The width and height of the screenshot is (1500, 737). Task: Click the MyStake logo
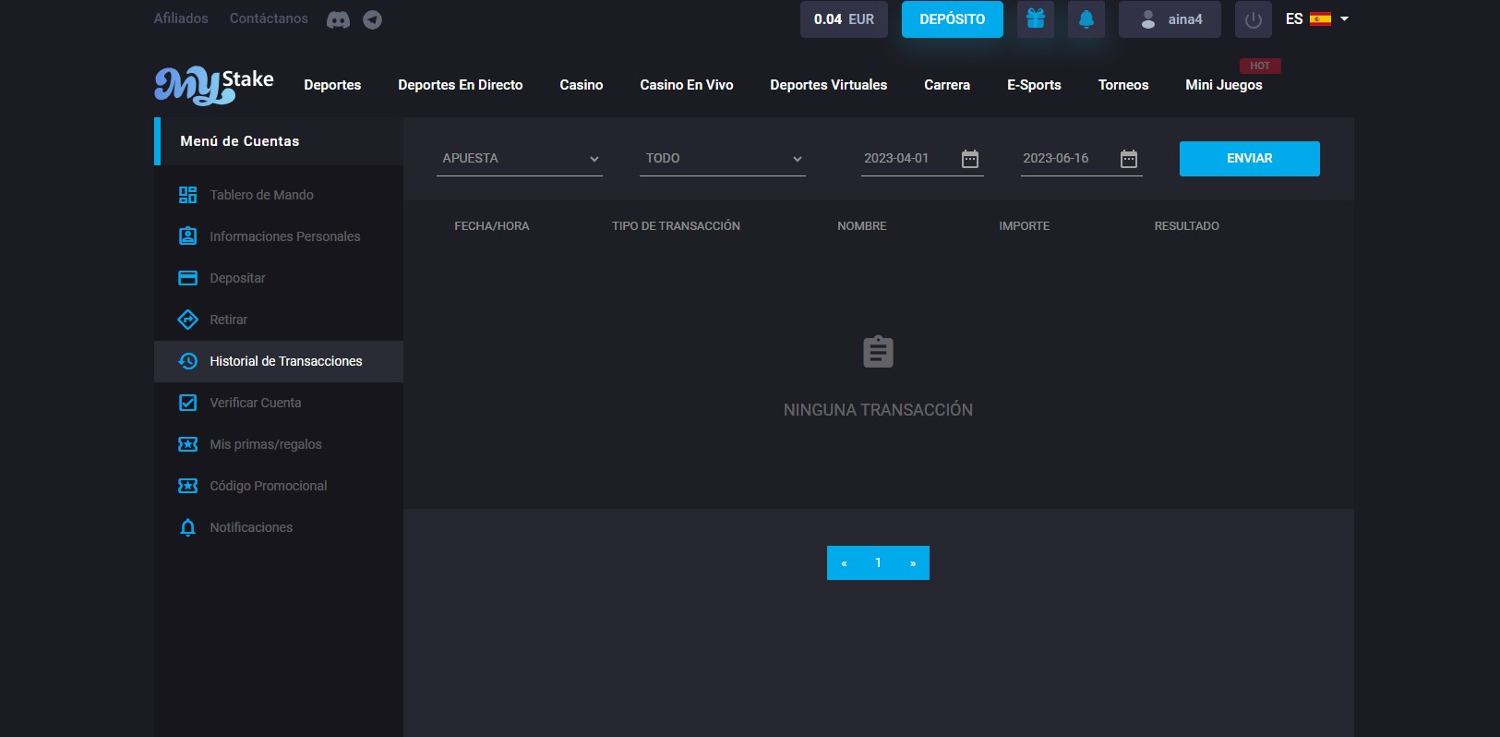(214, 85)
